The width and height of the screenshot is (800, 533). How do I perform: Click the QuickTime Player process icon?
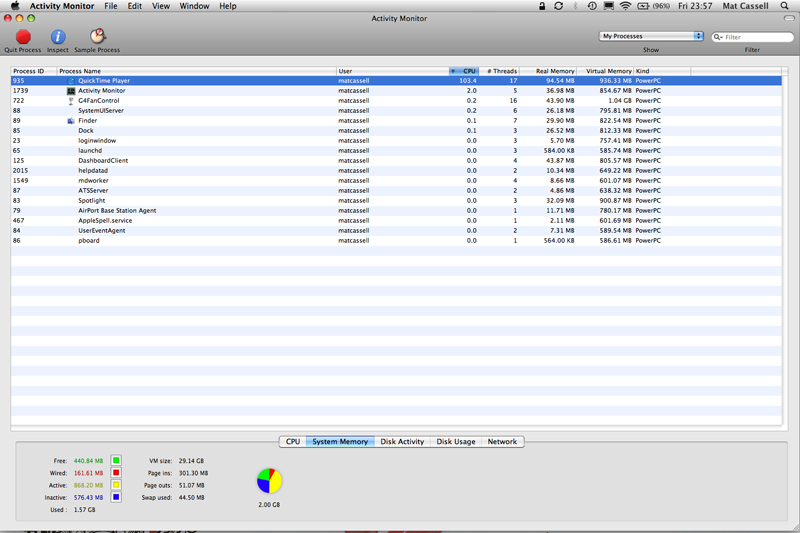pos(71,81)
